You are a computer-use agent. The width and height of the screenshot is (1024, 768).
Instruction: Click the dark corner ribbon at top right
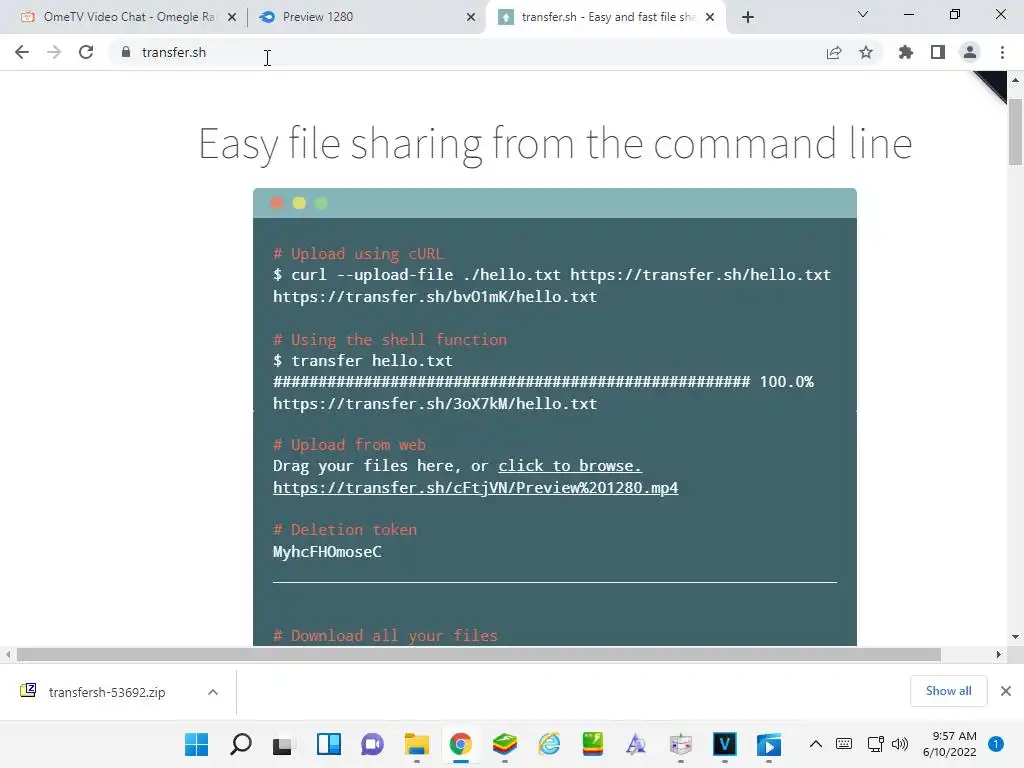pyautogui.click(x=993, y=84)
